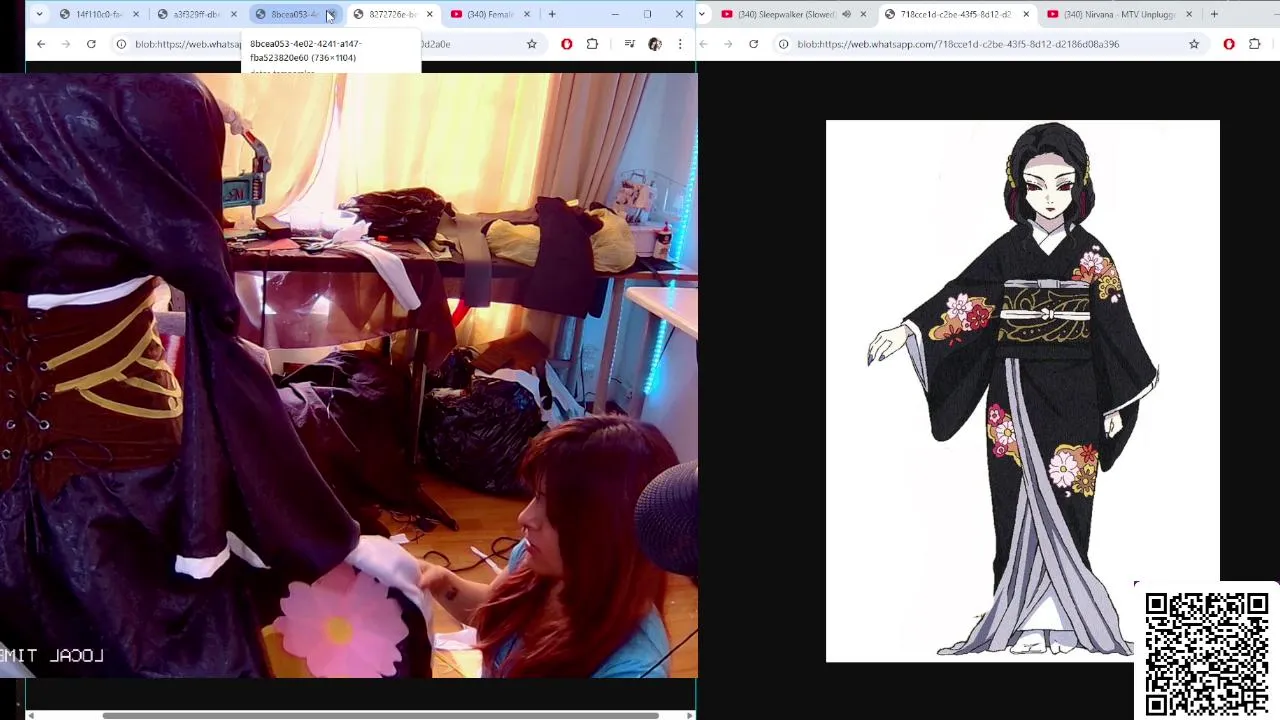Viewport: 1280px width, 720px height.
Task: Open Extensions puzzle menu in right browser
Action: click(x=1254, y=44)
